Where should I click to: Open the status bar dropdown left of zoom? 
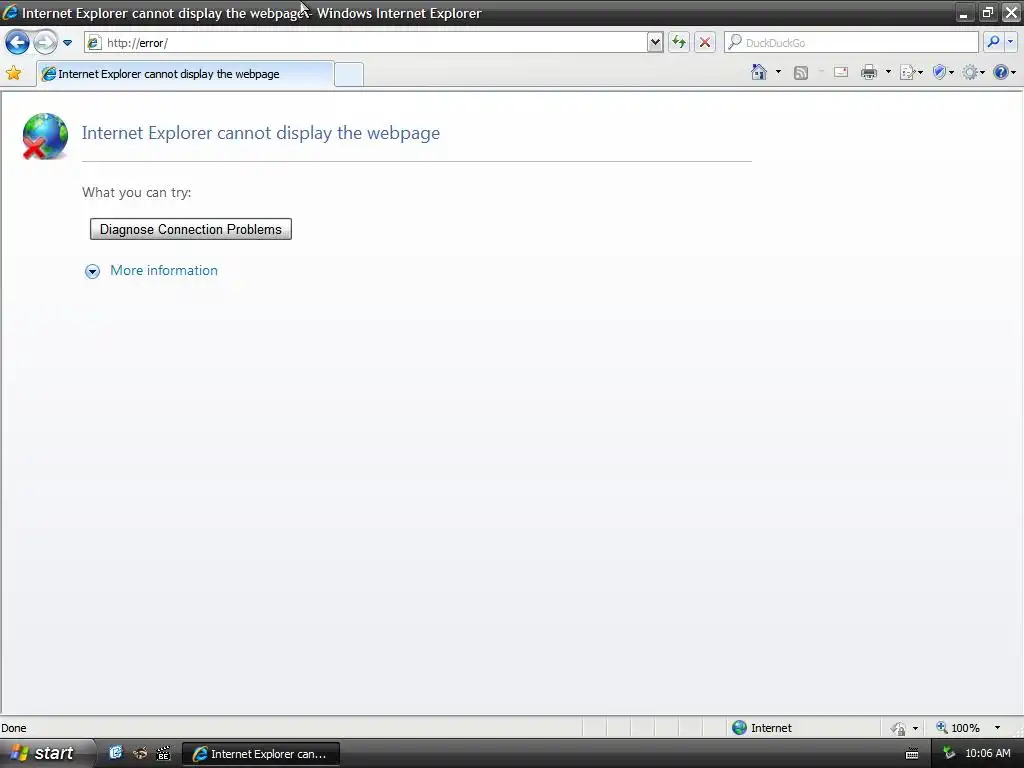[x=915, y=728]
